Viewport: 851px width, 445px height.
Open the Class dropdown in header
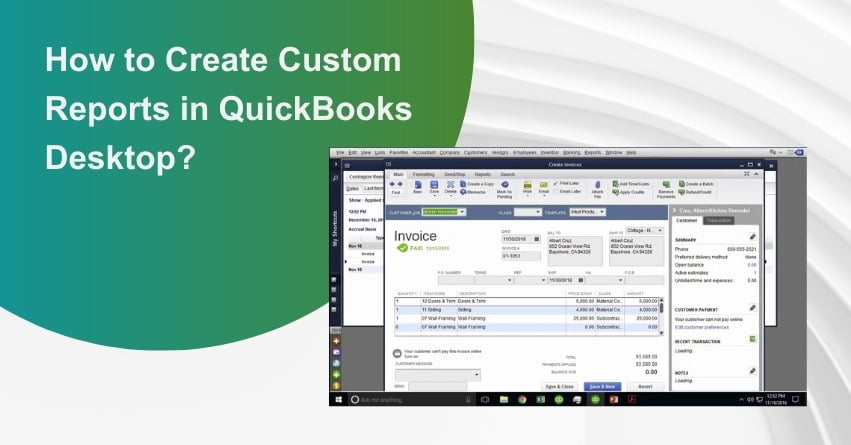537,212
